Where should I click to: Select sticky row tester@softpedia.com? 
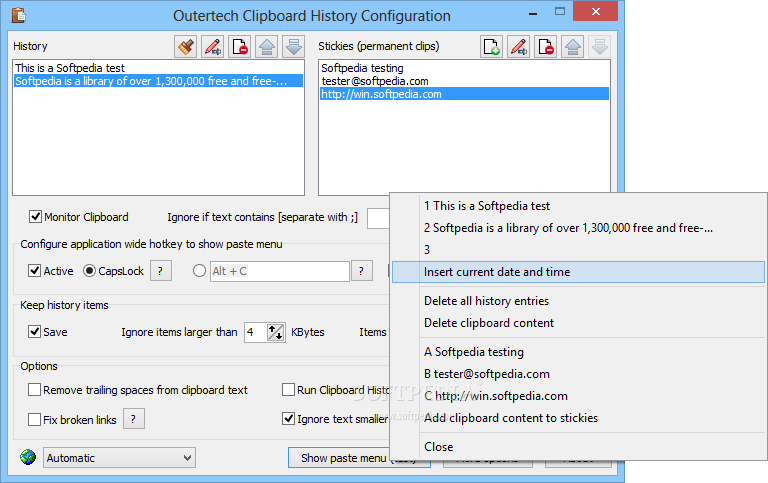coord(464,81)
